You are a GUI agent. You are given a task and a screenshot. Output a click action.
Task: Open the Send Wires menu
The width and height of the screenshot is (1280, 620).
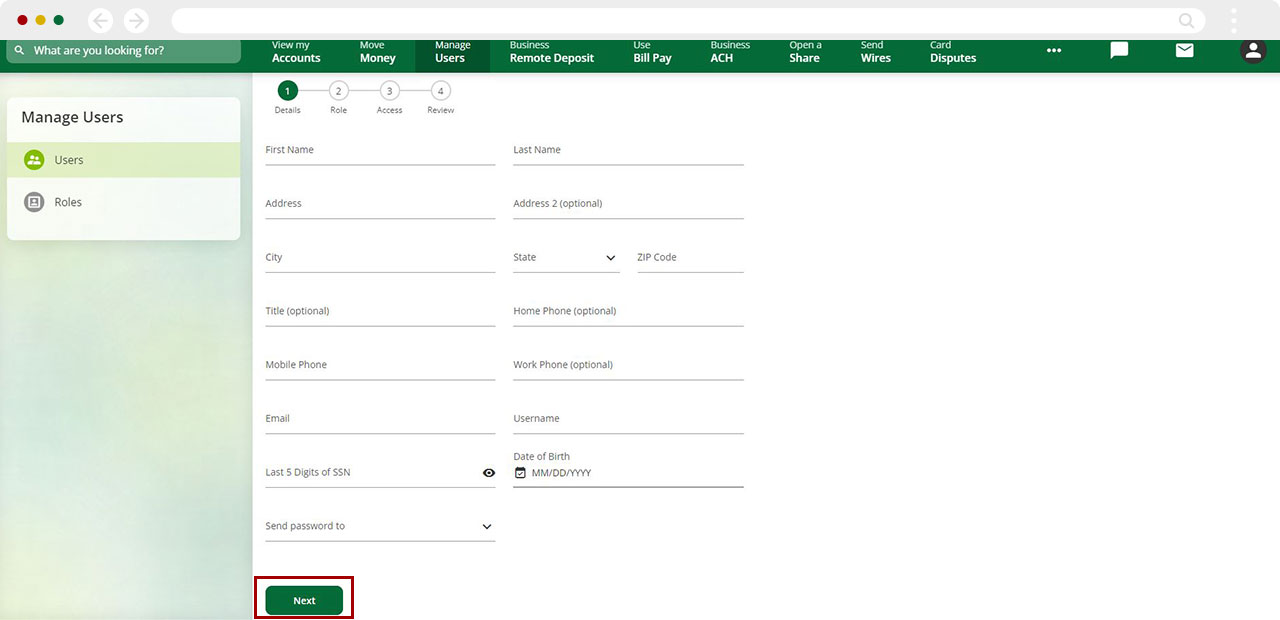point(875,52)
